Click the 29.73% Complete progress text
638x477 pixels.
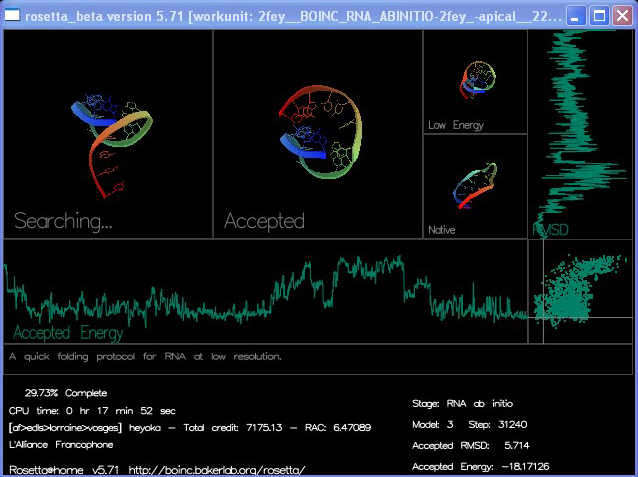coord(66,393)
